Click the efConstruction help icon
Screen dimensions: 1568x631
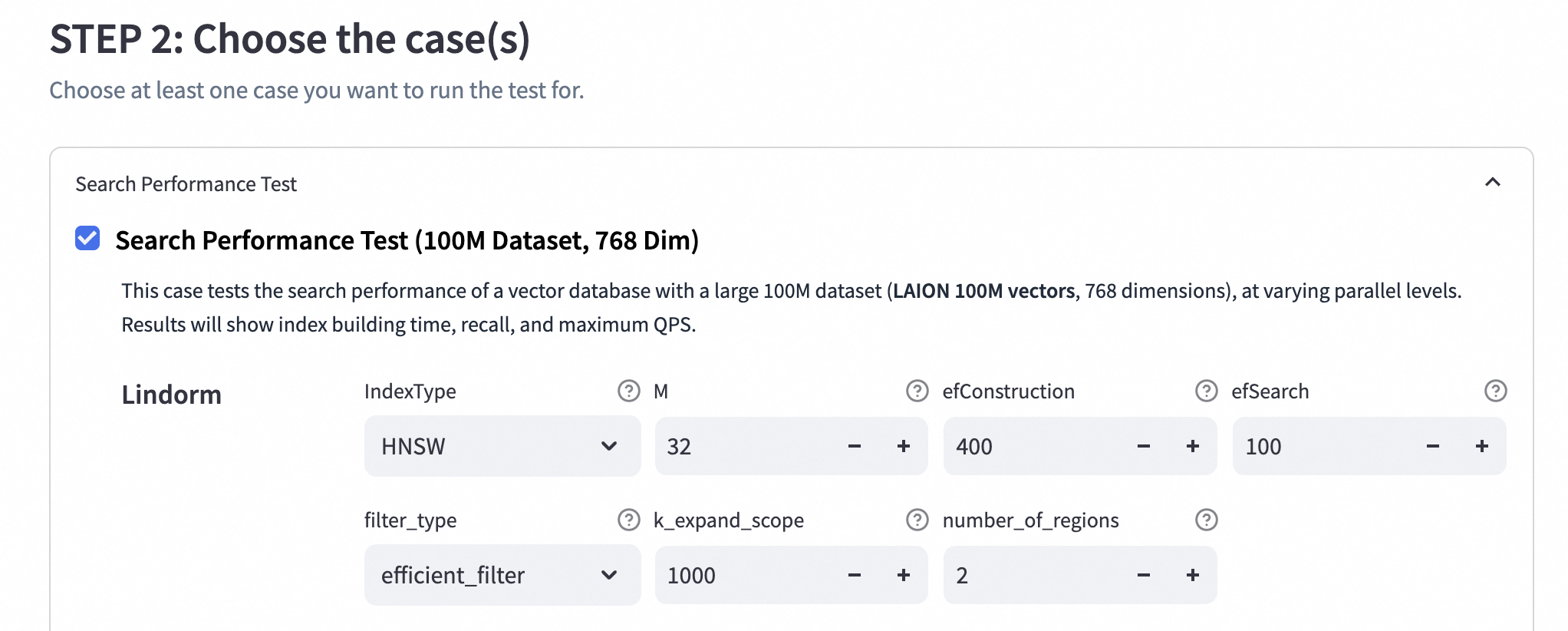[x=1206, y=391]
